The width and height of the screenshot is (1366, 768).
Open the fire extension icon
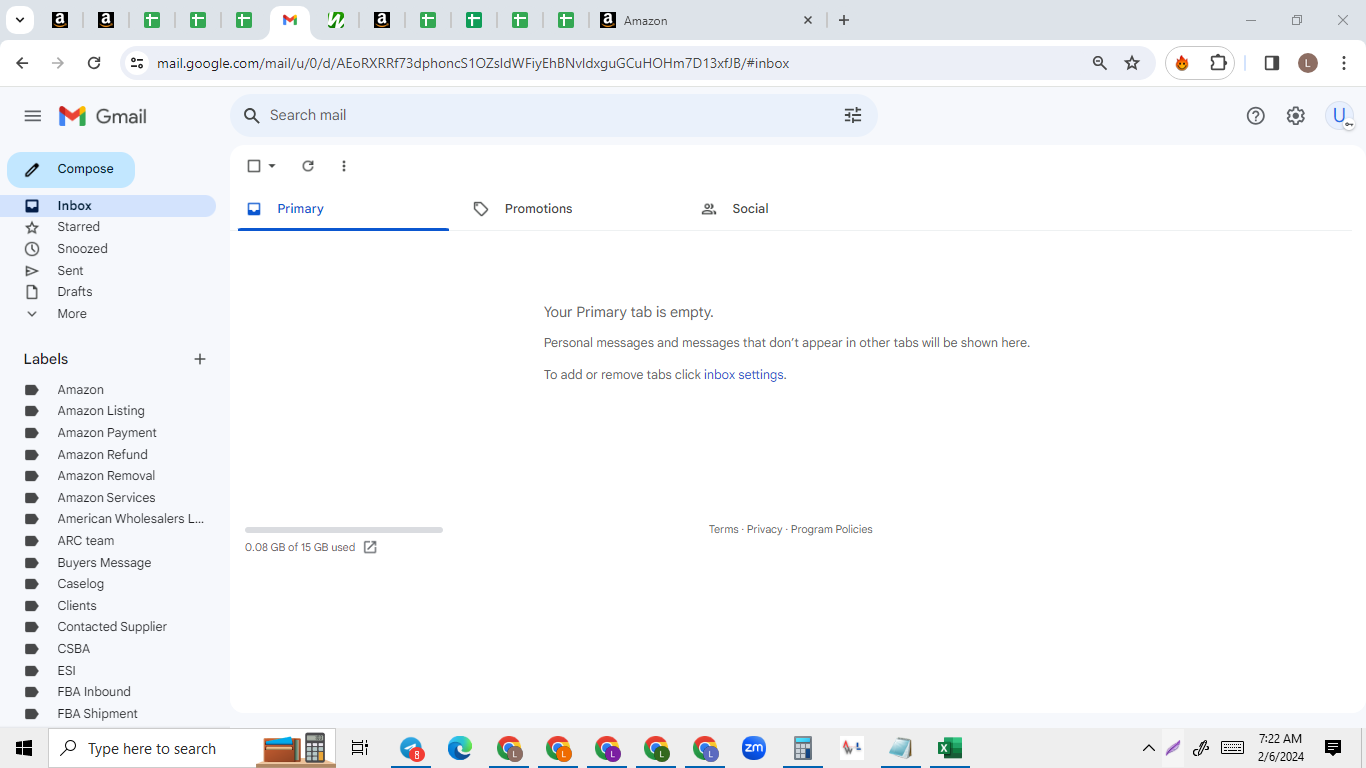1182,63
